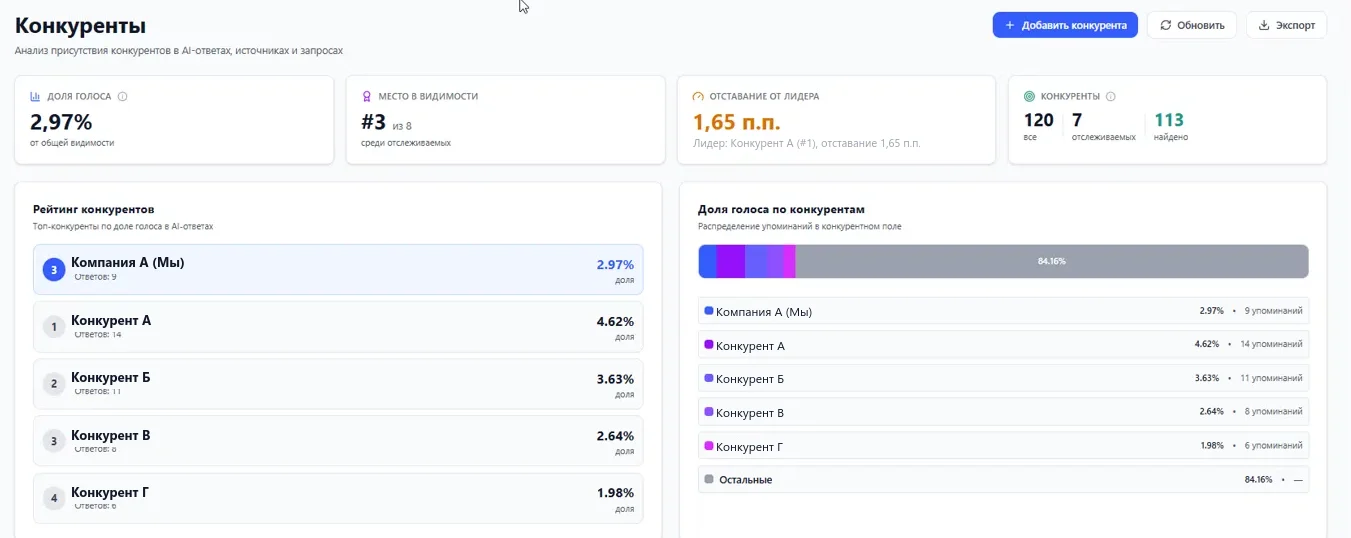Click purple legend dot of Конкурент А
Image resolution: width=1351 pixels, height=538 pixels.
coord(709,344)
